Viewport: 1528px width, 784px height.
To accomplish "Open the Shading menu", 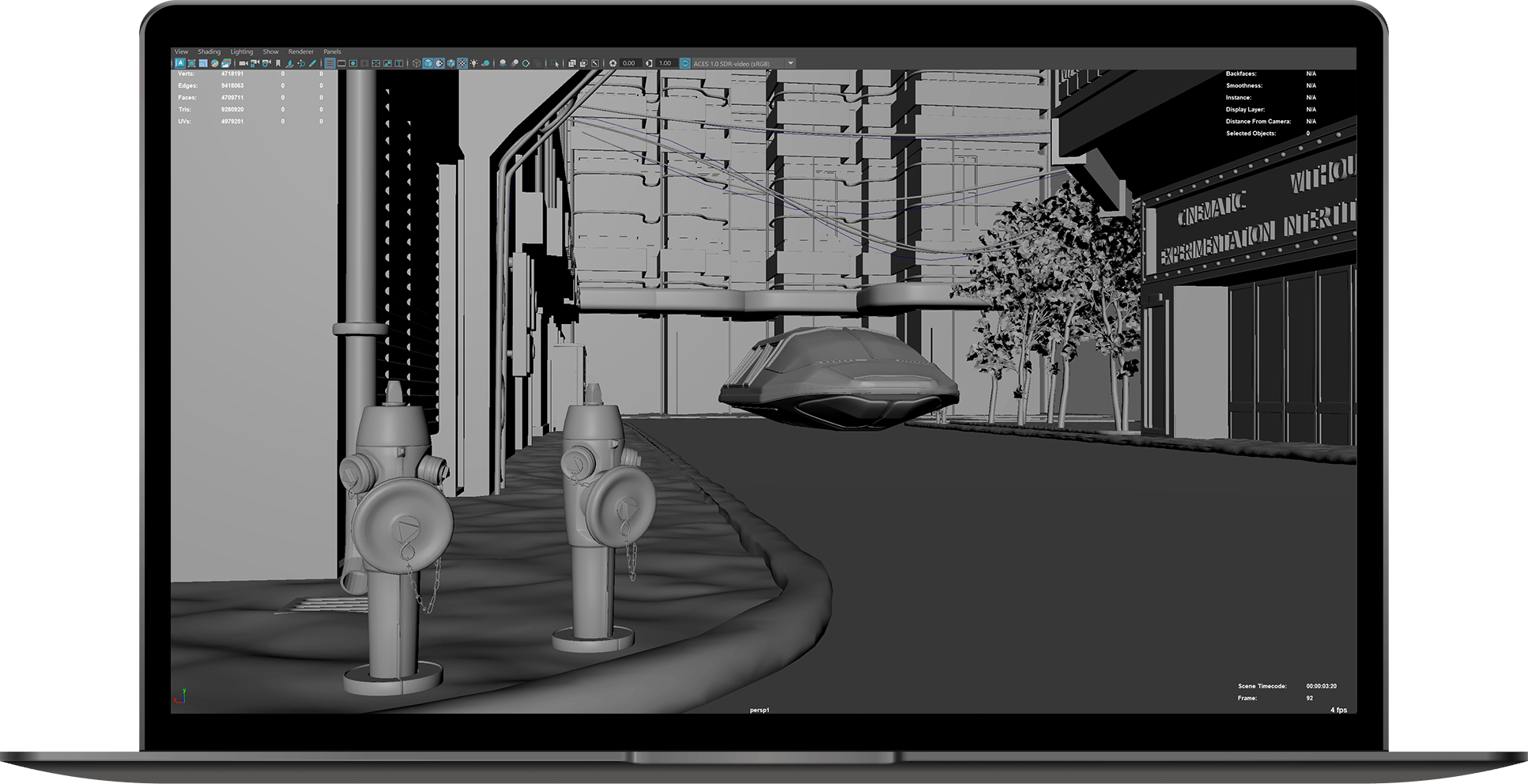I will click(x=209, y=52).
